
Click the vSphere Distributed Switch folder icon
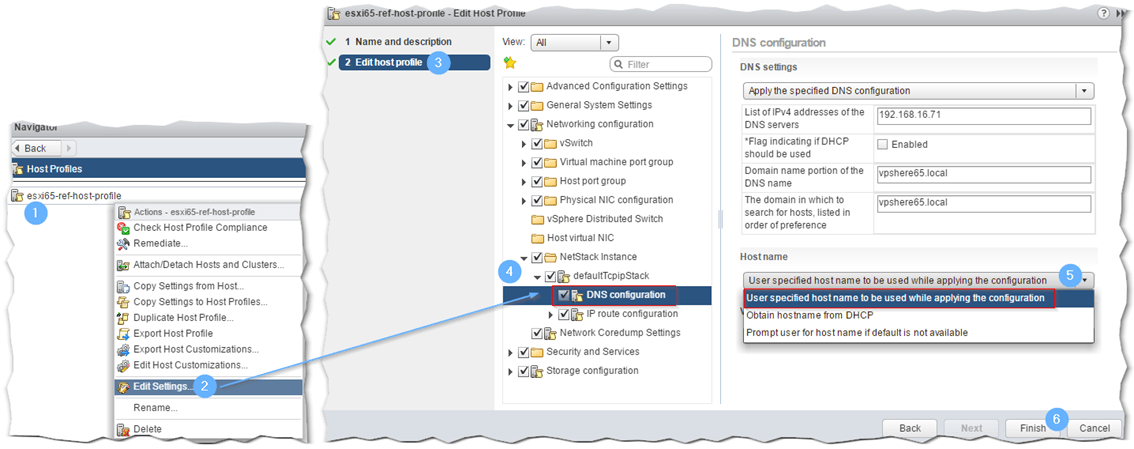(x=537, y=219)
